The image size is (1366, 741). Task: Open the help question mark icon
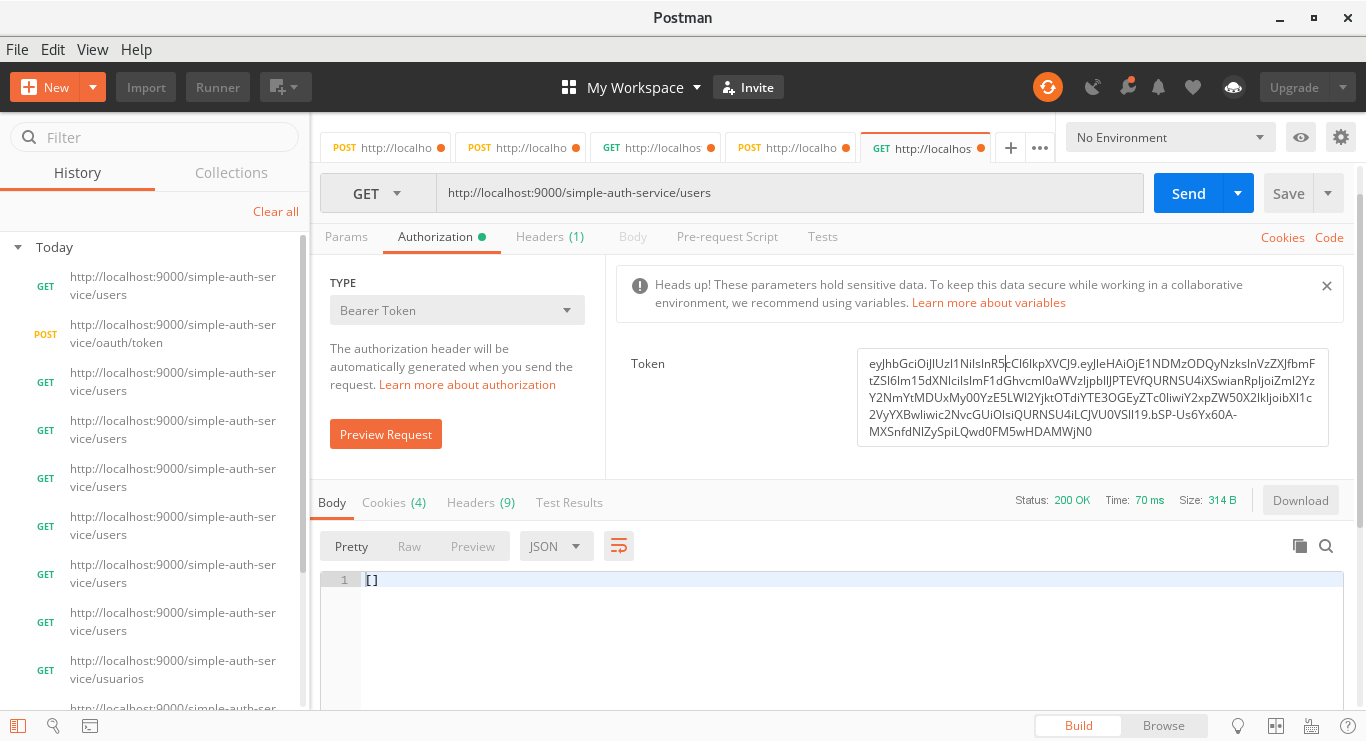tap(1347, 726)
